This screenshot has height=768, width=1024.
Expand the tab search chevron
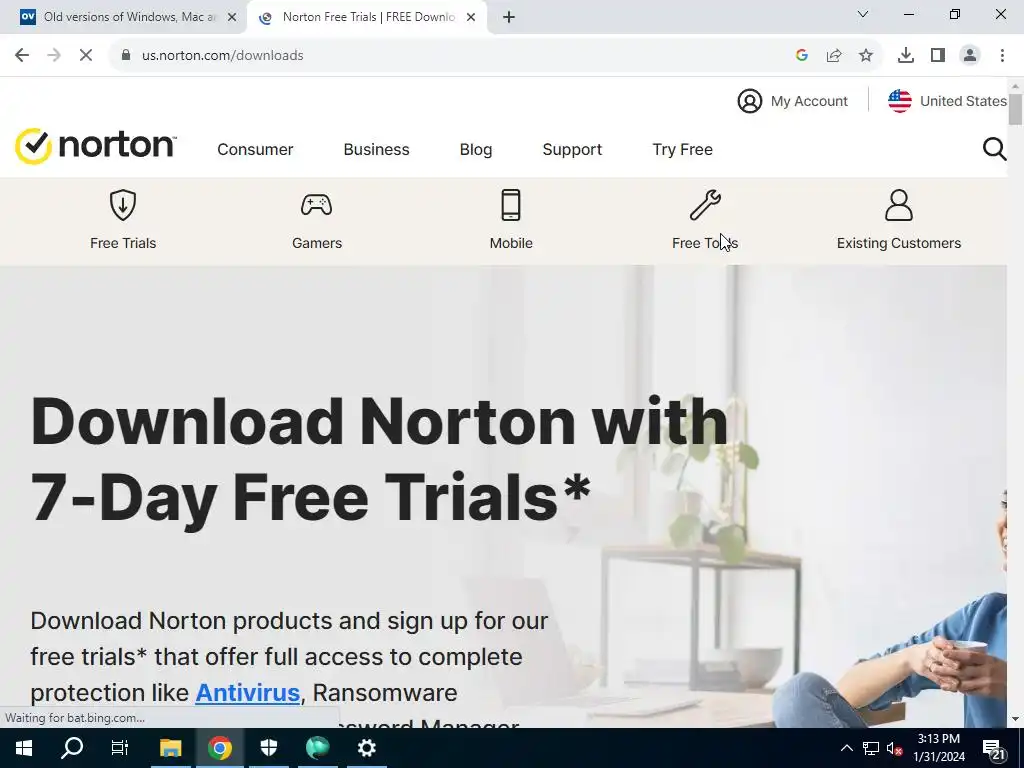pyautogui.click(x=863, y=14)
